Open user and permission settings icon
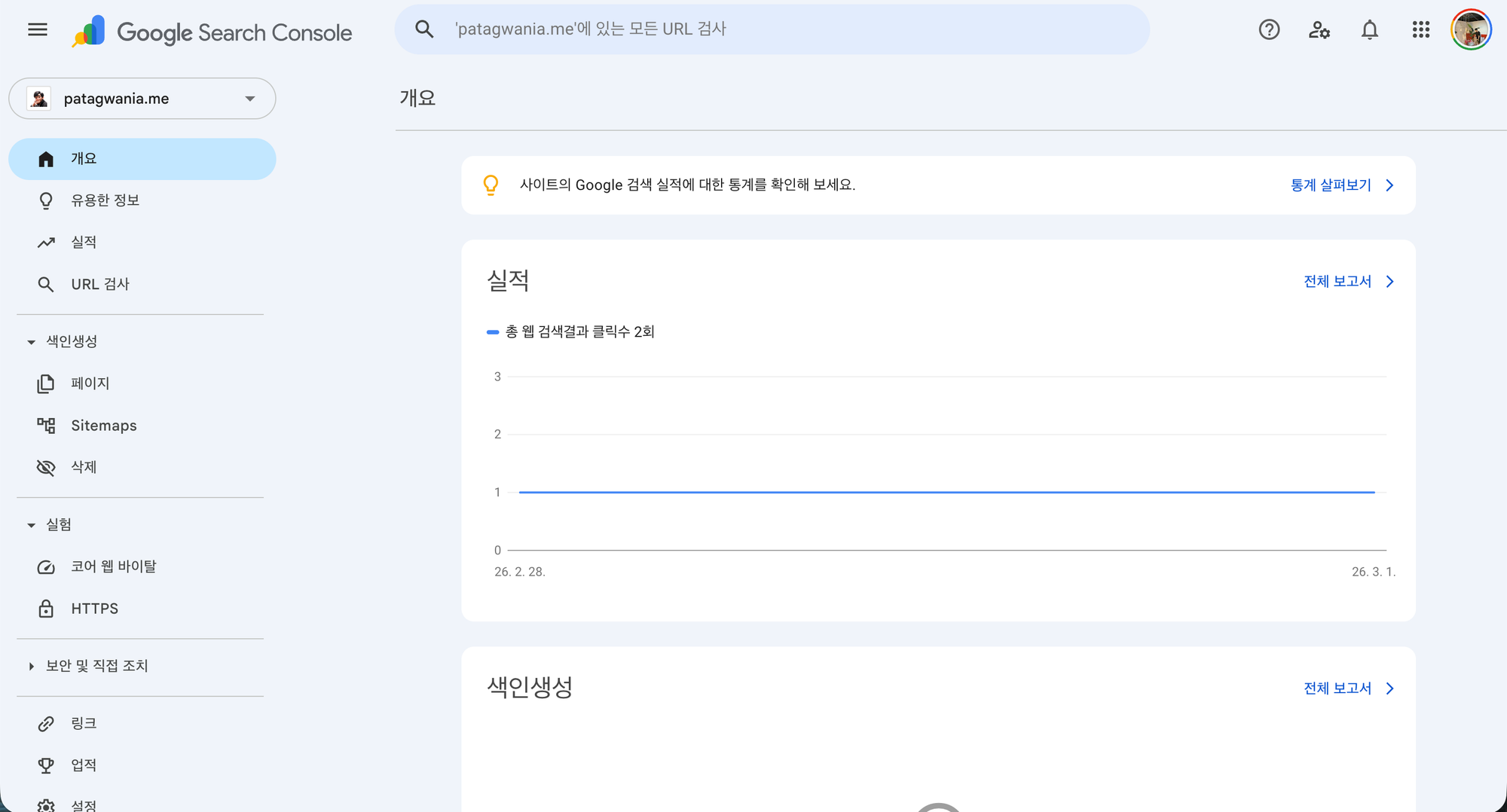 click(x=1319, y=29)
